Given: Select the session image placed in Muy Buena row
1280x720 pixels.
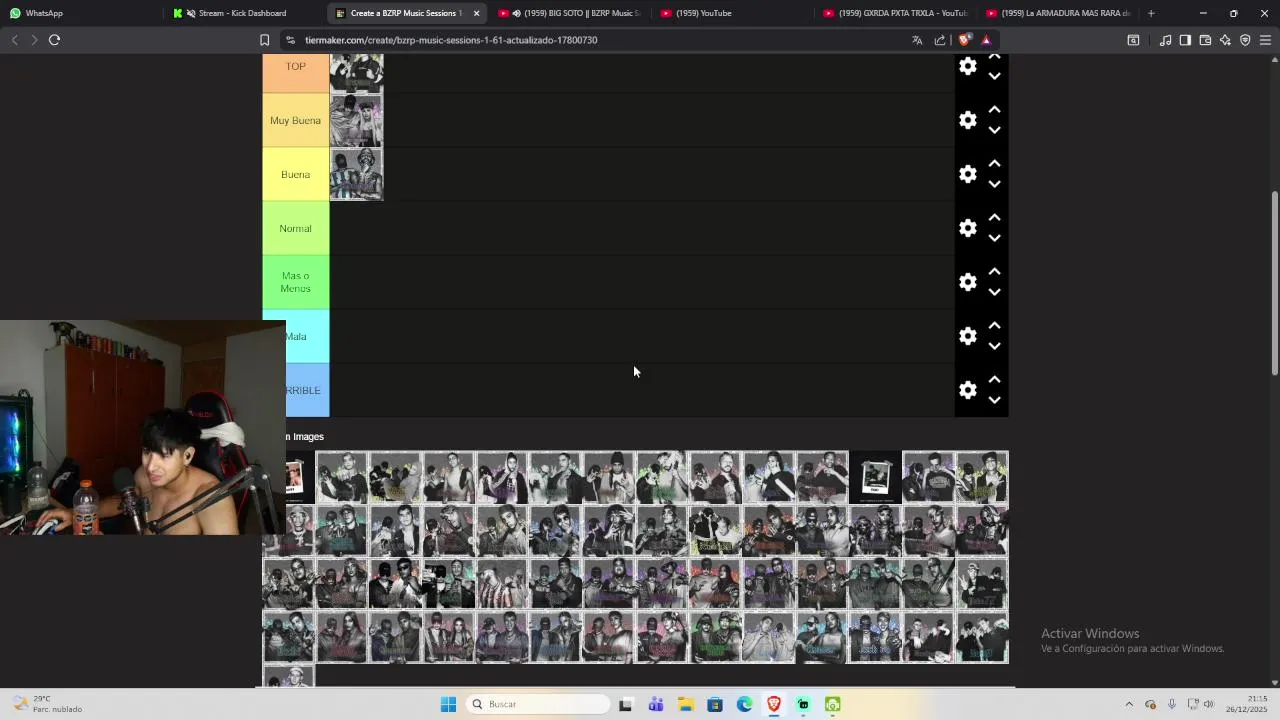Looking at the screenshot, I should (356, 120).
